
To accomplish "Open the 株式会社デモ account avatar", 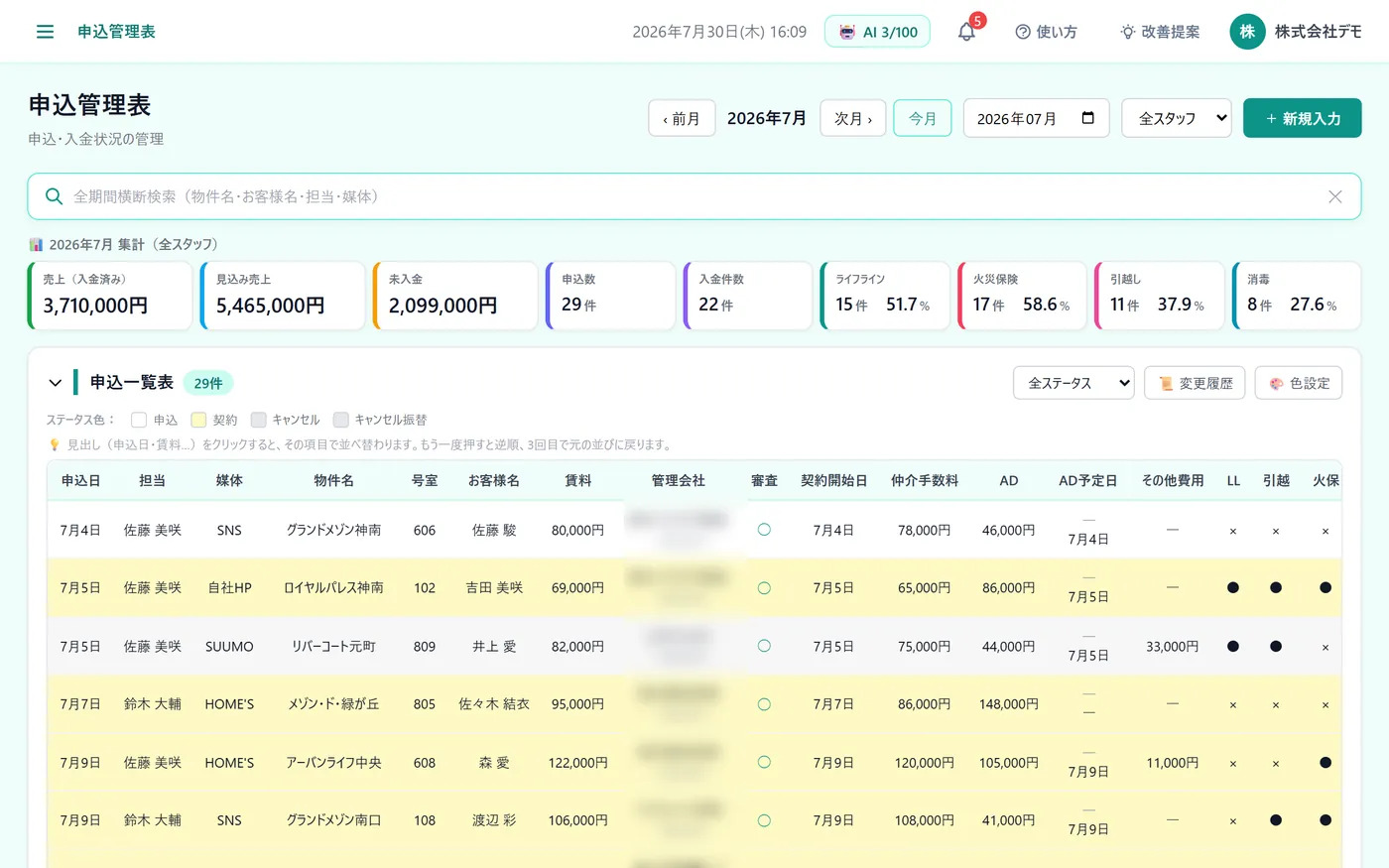I will click(x=1247, y=32).
